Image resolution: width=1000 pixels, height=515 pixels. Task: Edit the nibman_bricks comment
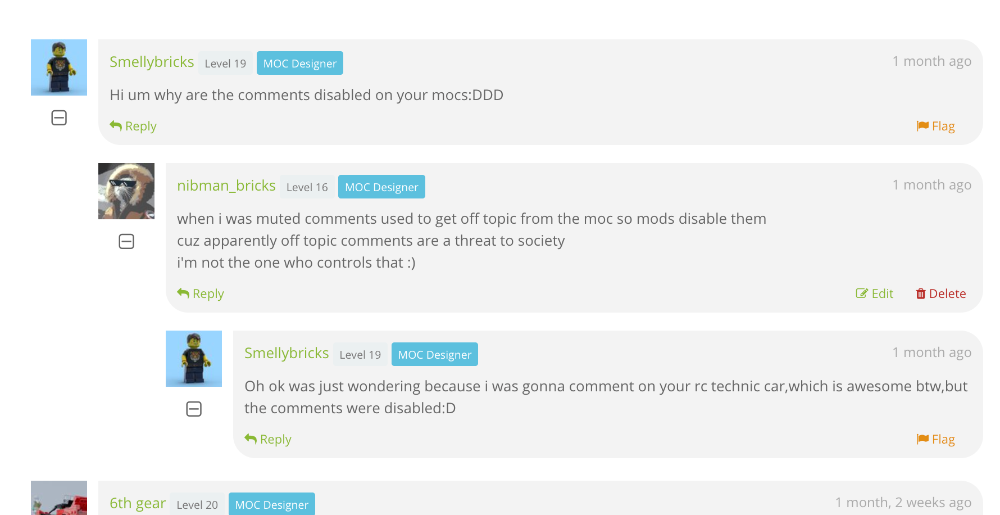tap(875, 293)
